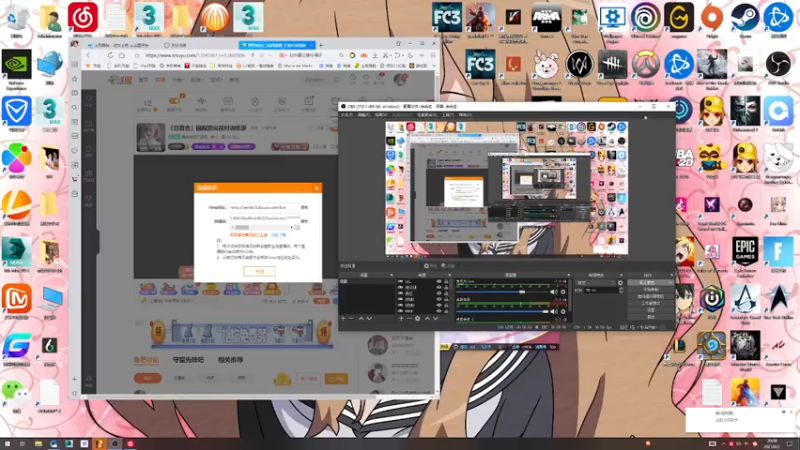Open settings gear for second mixer channel
The height and width of the screenshot is (450, 800).
[563, 311]
